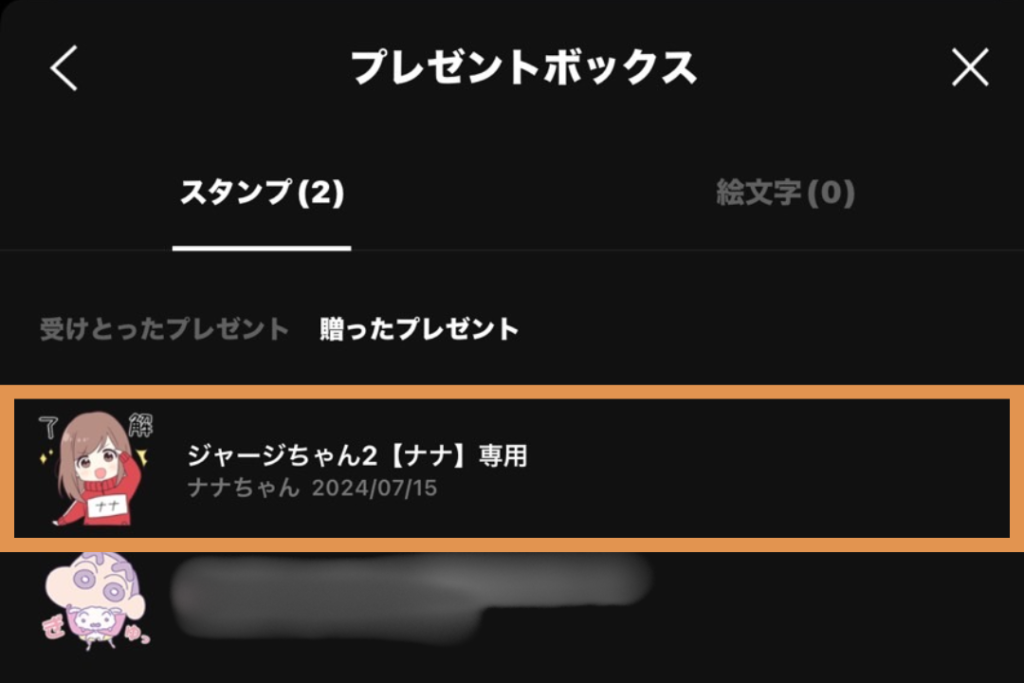Click the 解 kanji on first sticker

[x=140, y=424]
